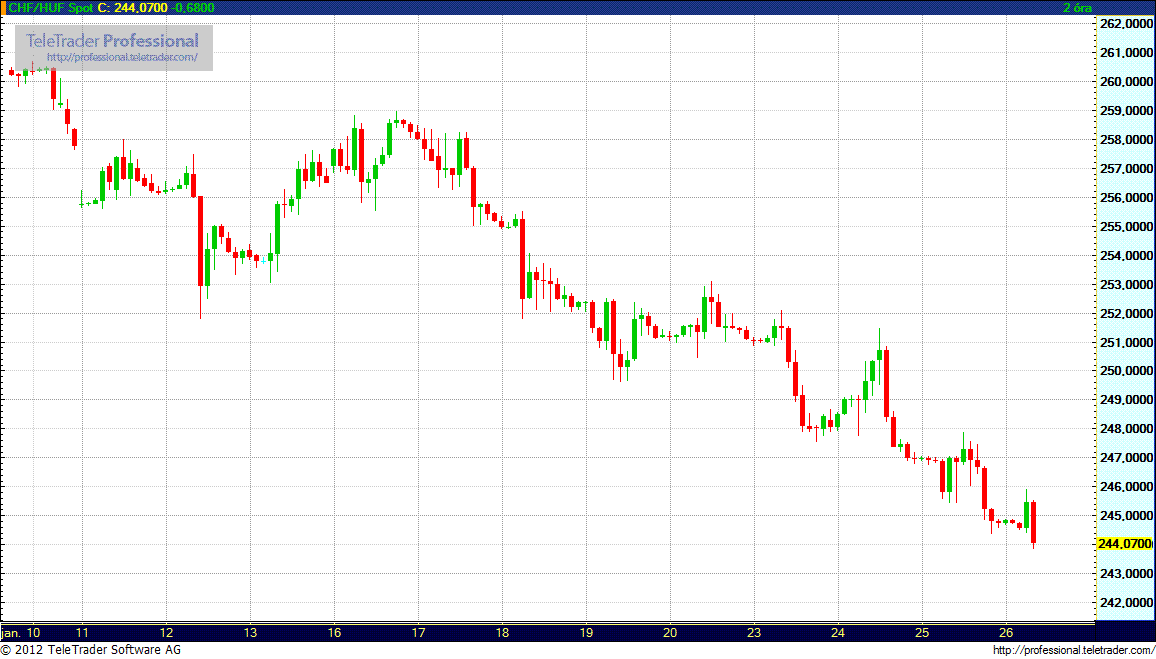Click the final red candlestick after 26
The height and width of the screenshot is (659, 1156).
(x=1034, y=524)
